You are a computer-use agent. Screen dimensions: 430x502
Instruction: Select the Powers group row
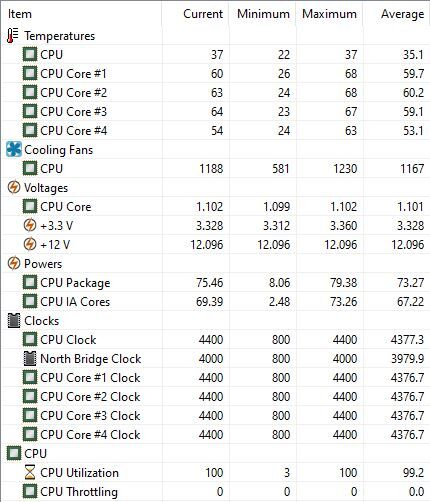pos(215,264)
